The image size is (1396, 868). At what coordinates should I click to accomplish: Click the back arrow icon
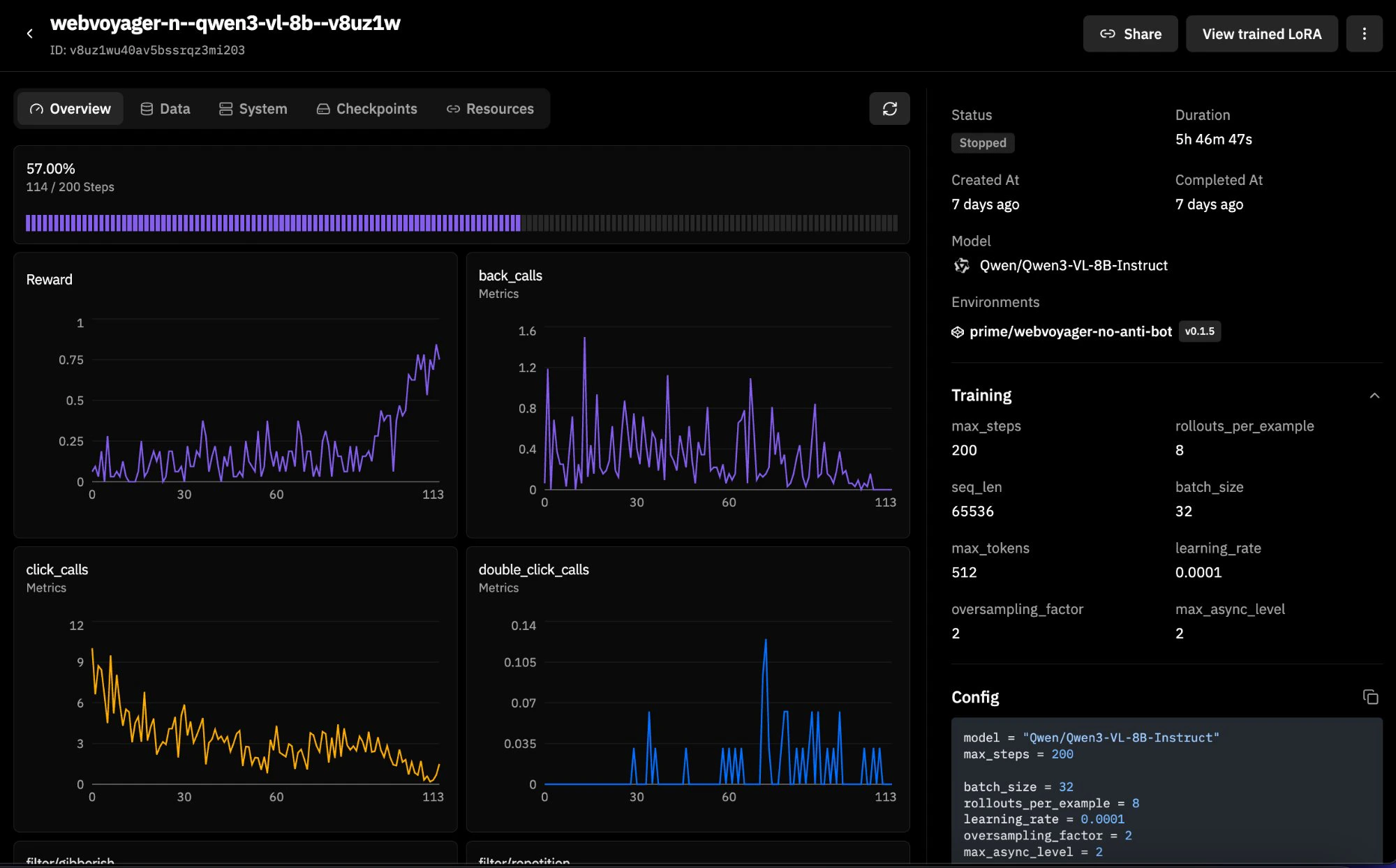point(29,33)
